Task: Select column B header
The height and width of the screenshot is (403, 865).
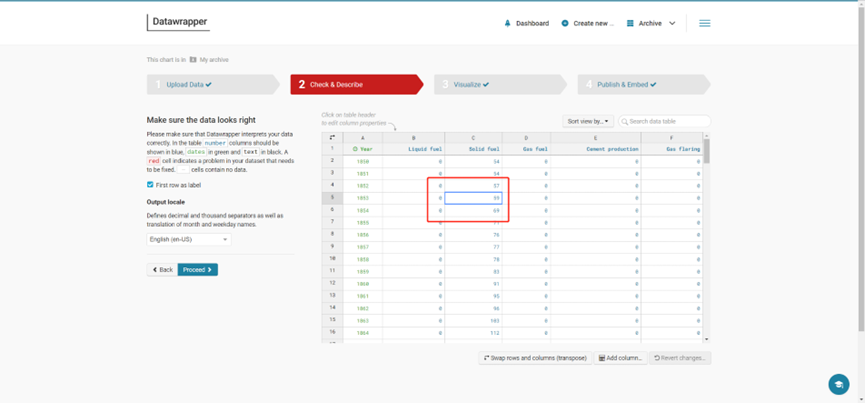Action: coord(414,138)
